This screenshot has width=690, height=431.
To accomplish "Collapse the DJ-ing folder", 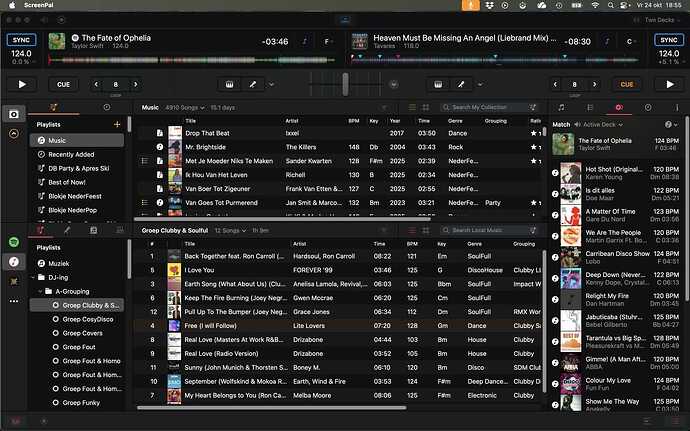I will point(34,276).
